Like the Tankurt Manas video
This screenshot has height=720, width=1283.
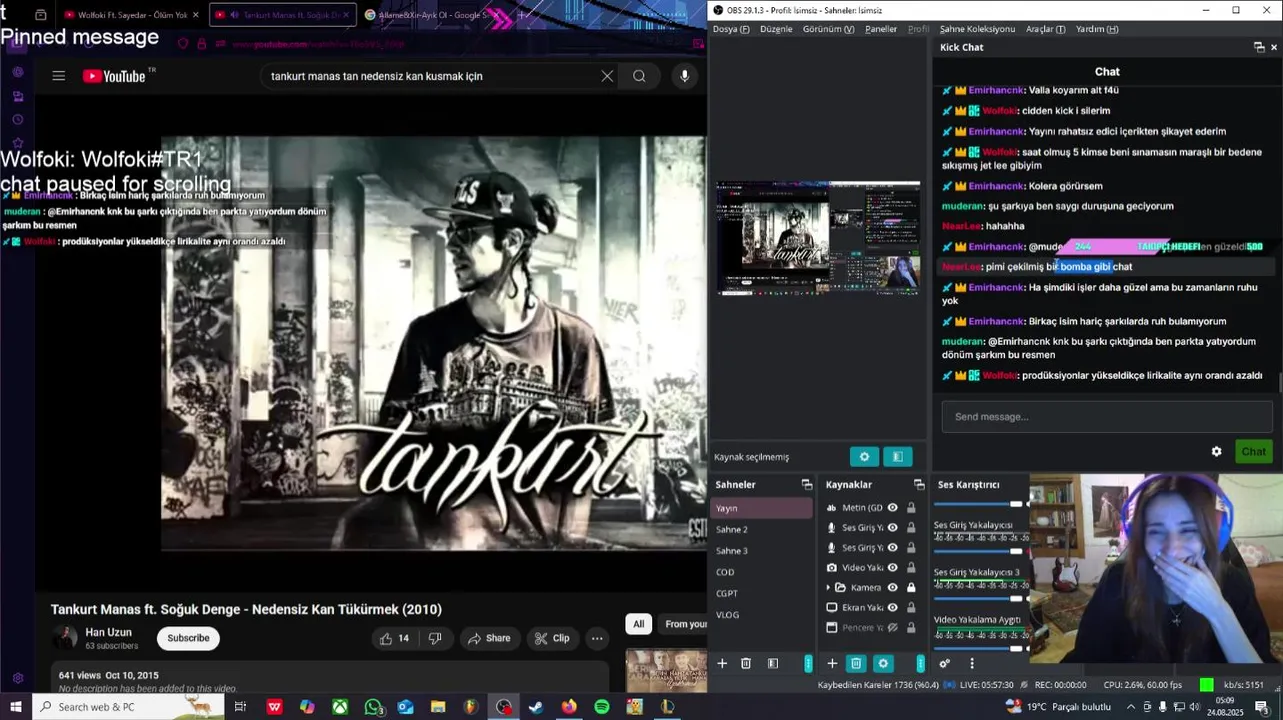tap(395, 638)
